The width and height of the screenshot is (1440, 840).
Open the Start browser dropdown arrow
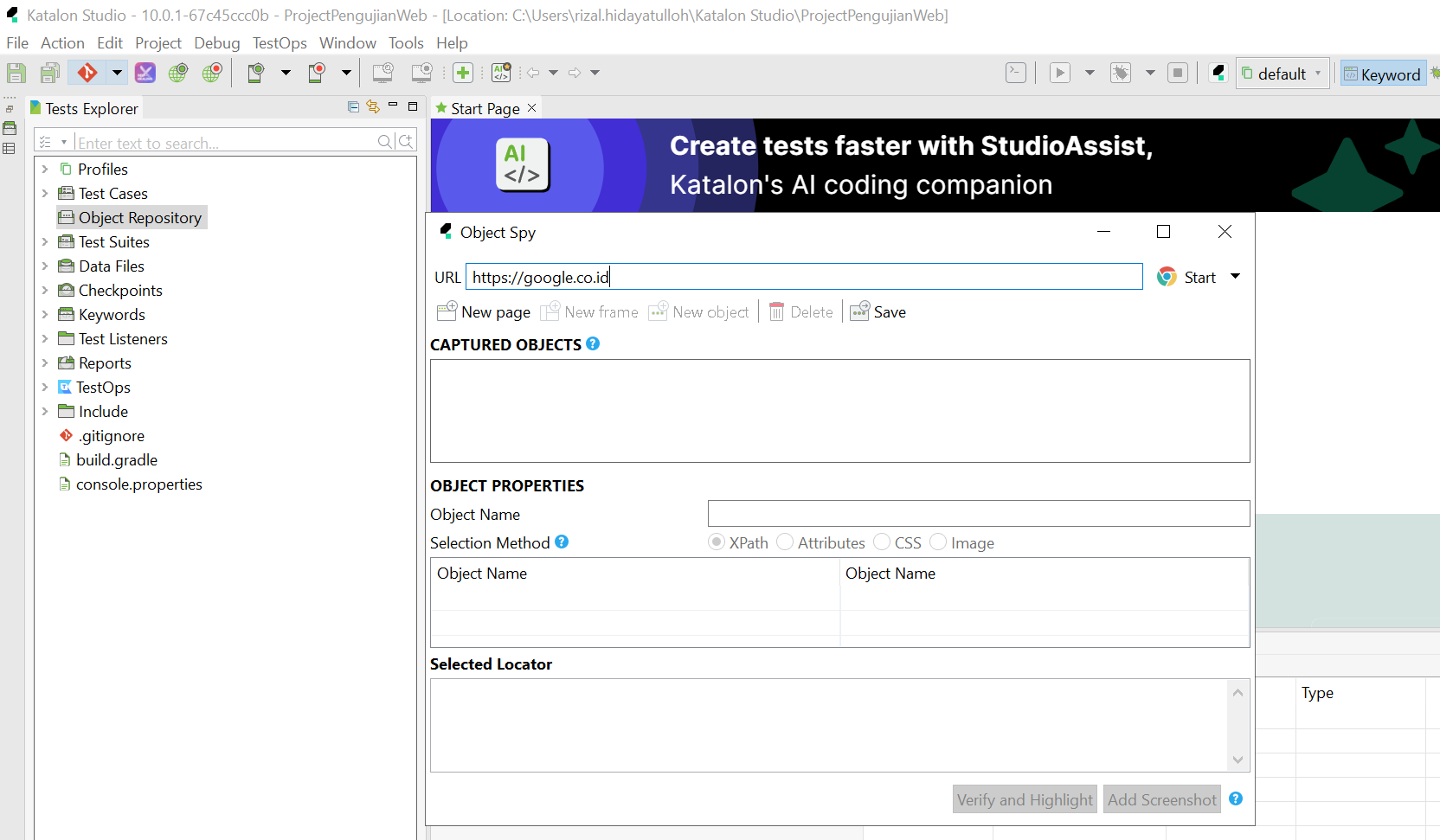pyautogui.click(x=1235, y=277)
